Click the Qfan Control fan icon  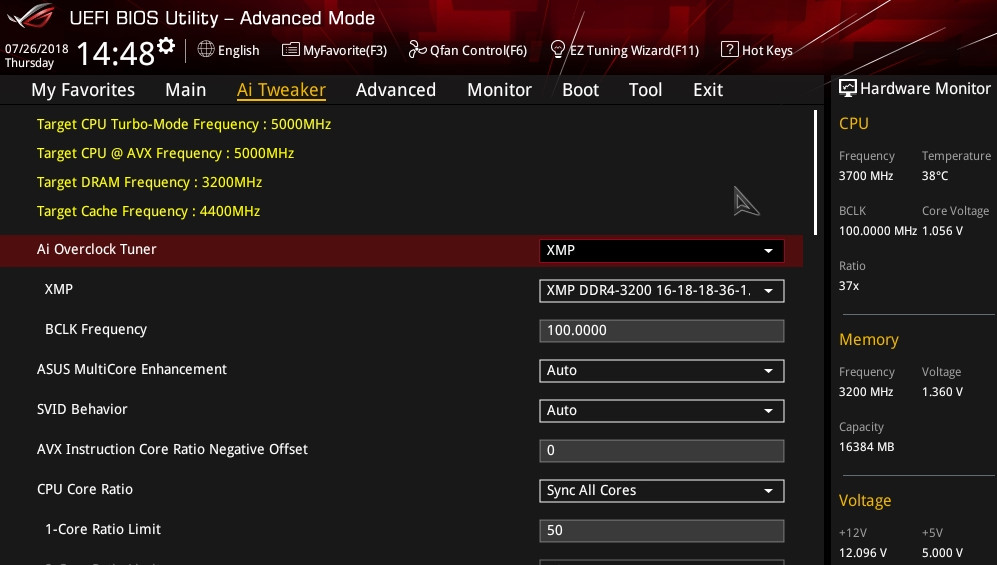[x=417, y=49]
